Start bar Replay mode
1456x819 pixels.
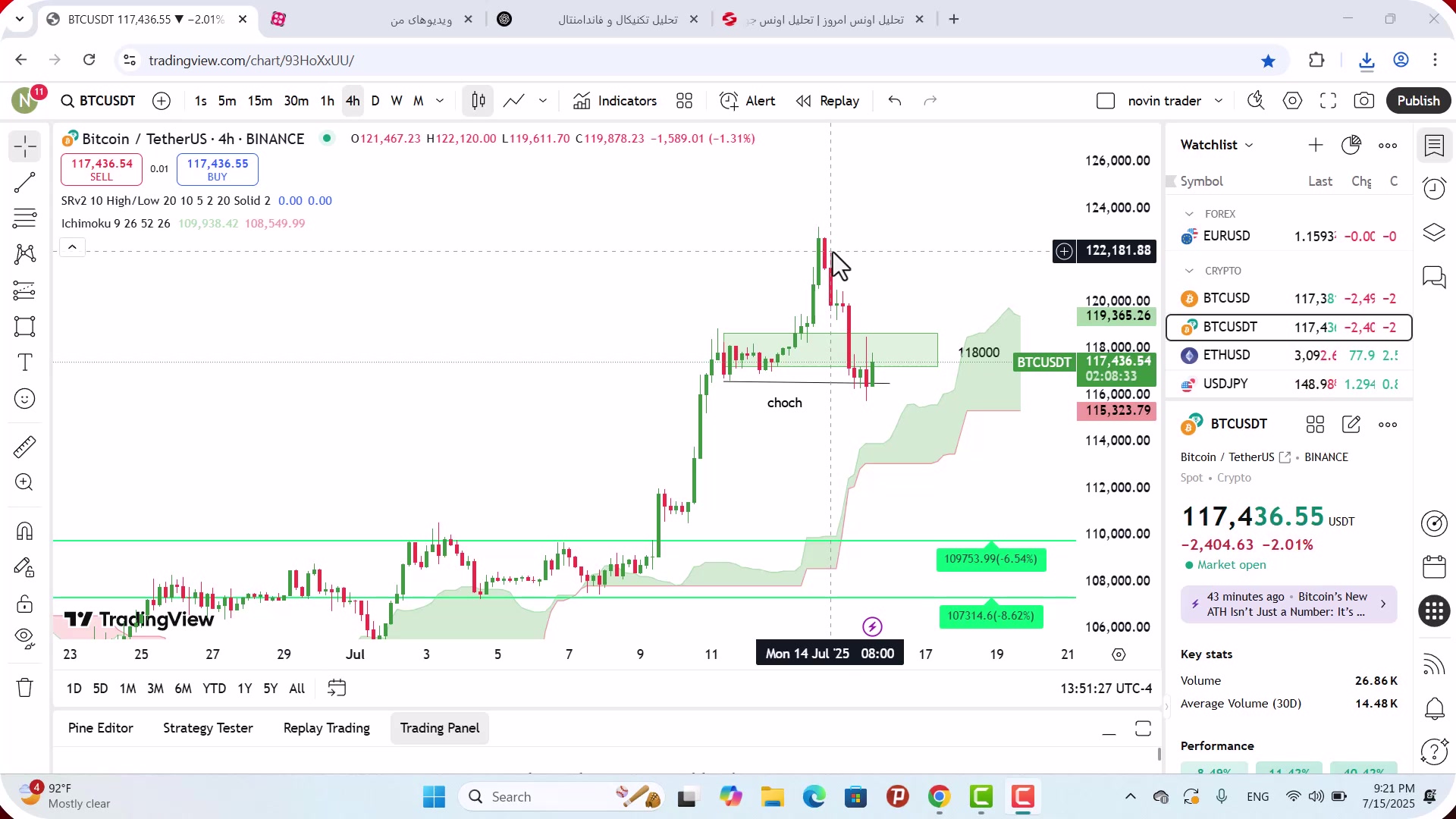[x=828, y=101]
